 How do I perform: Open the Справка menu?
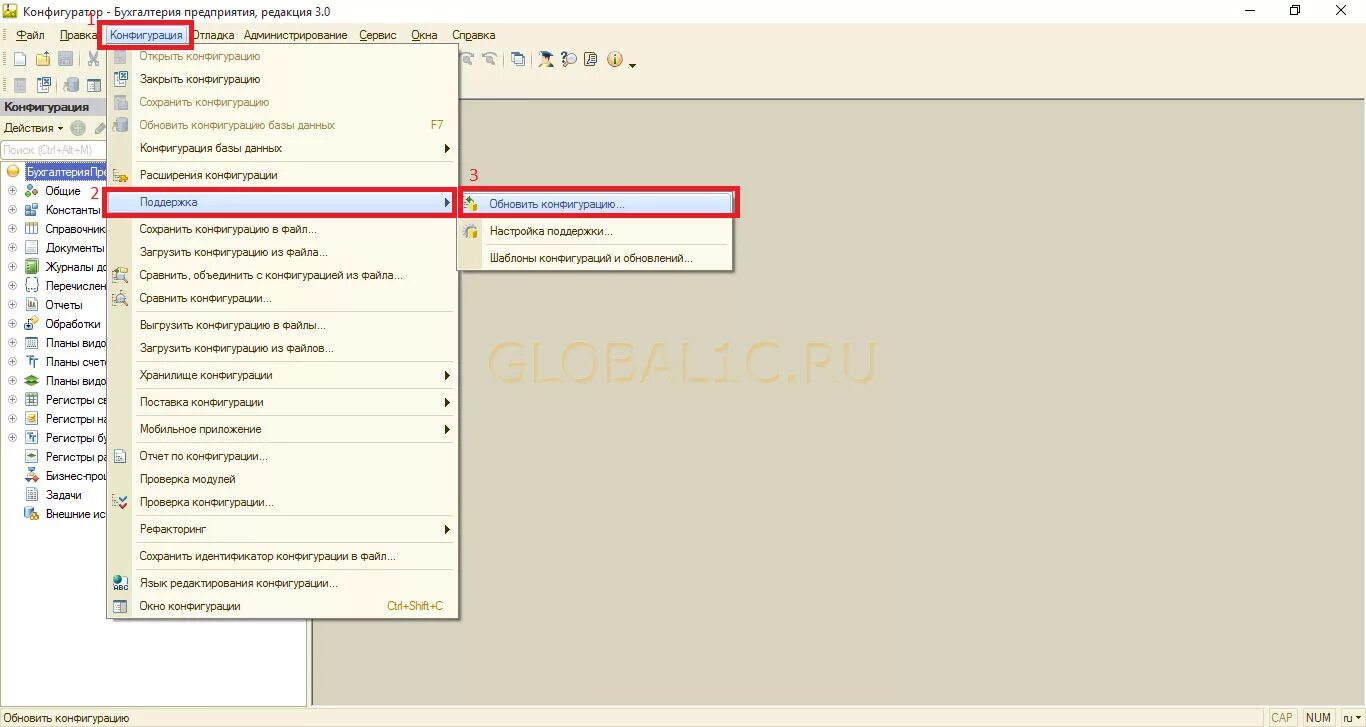[474, 35]
